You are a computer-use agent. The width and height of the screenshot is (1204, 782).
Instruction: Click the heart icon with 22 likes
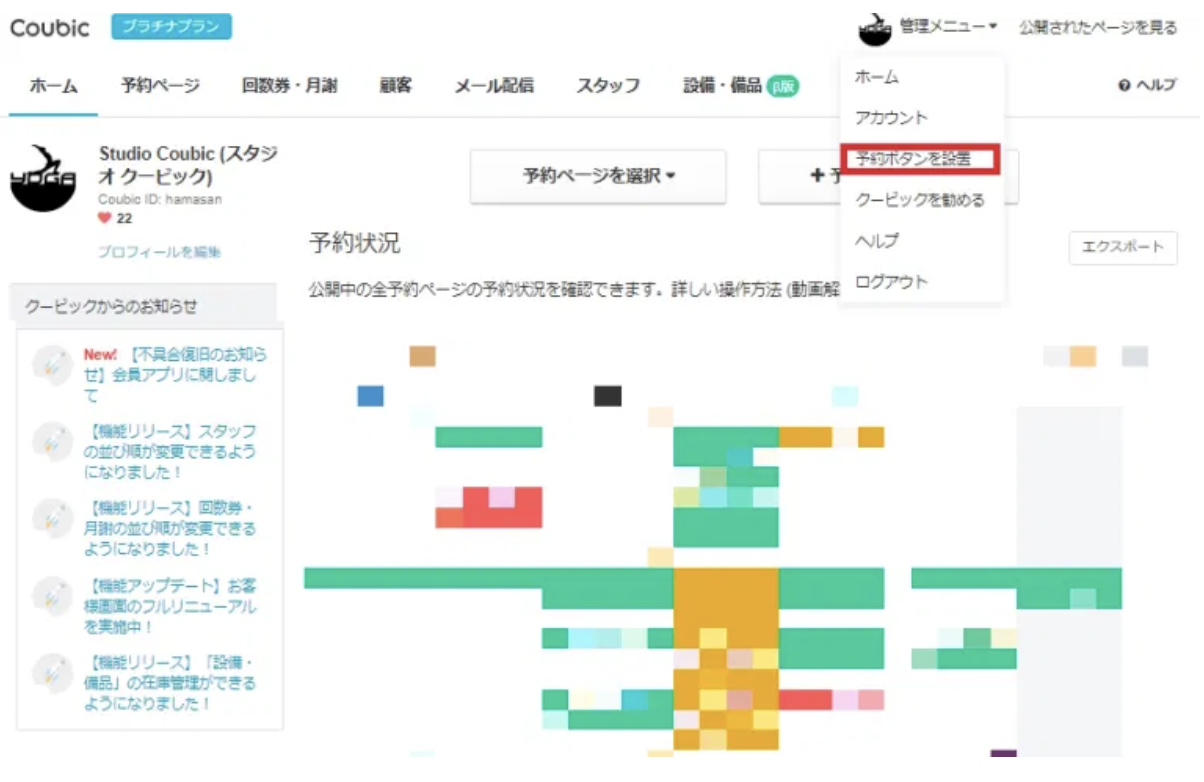click(x=105, y=218)
